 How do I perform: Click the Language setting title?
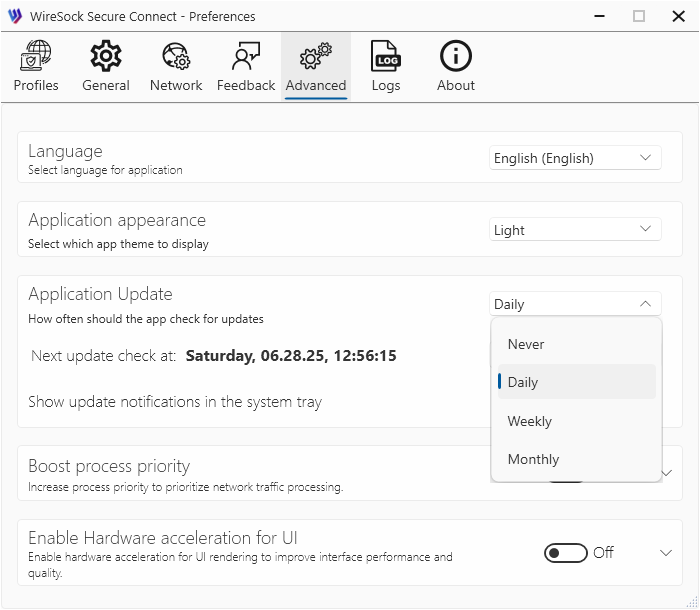tap(65, 152)
